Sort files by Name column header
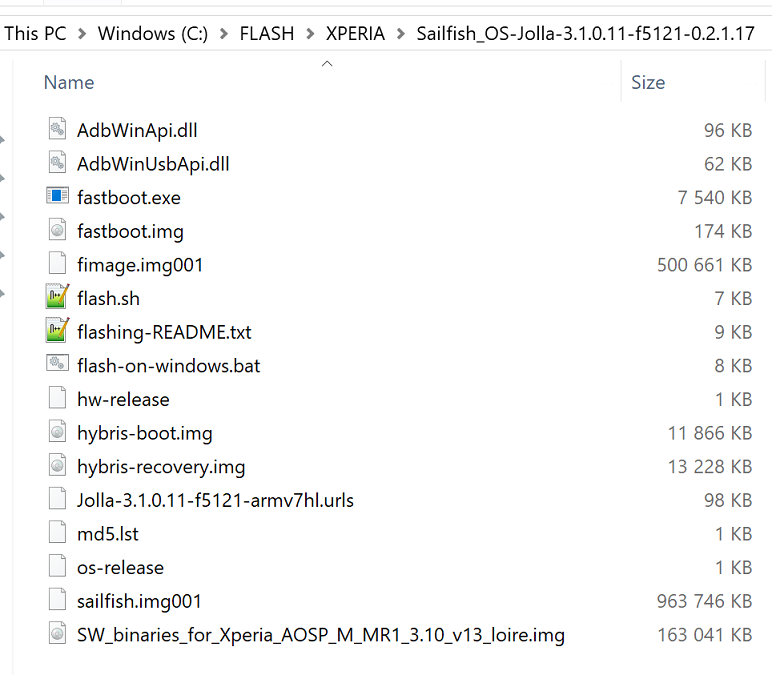Viewport: 772px width, 675px height. (69, 83)
